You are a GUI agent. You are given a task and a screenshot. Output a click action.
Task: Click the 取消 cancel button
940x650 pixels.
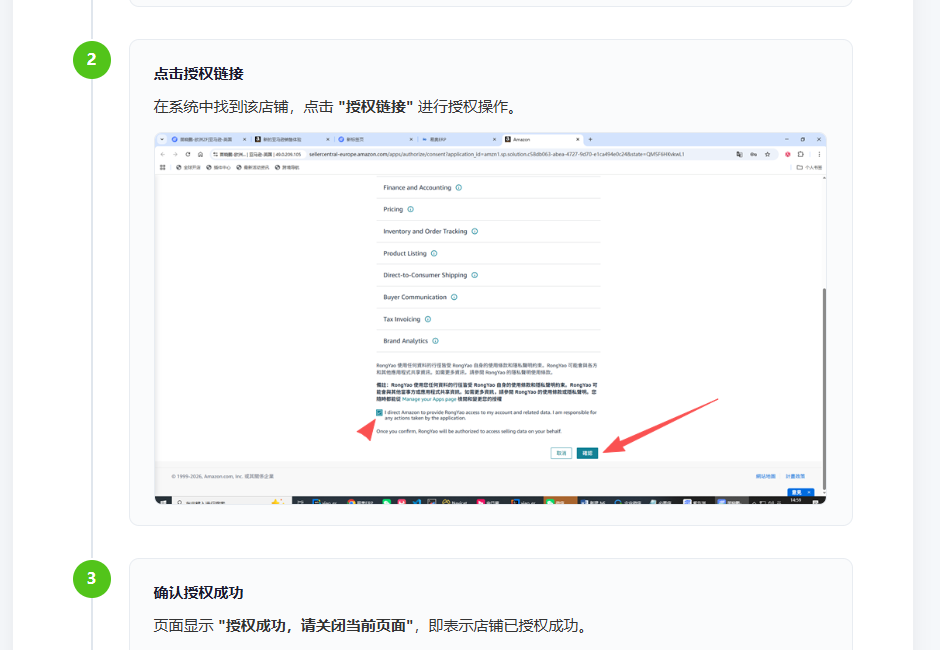[561, 453]
